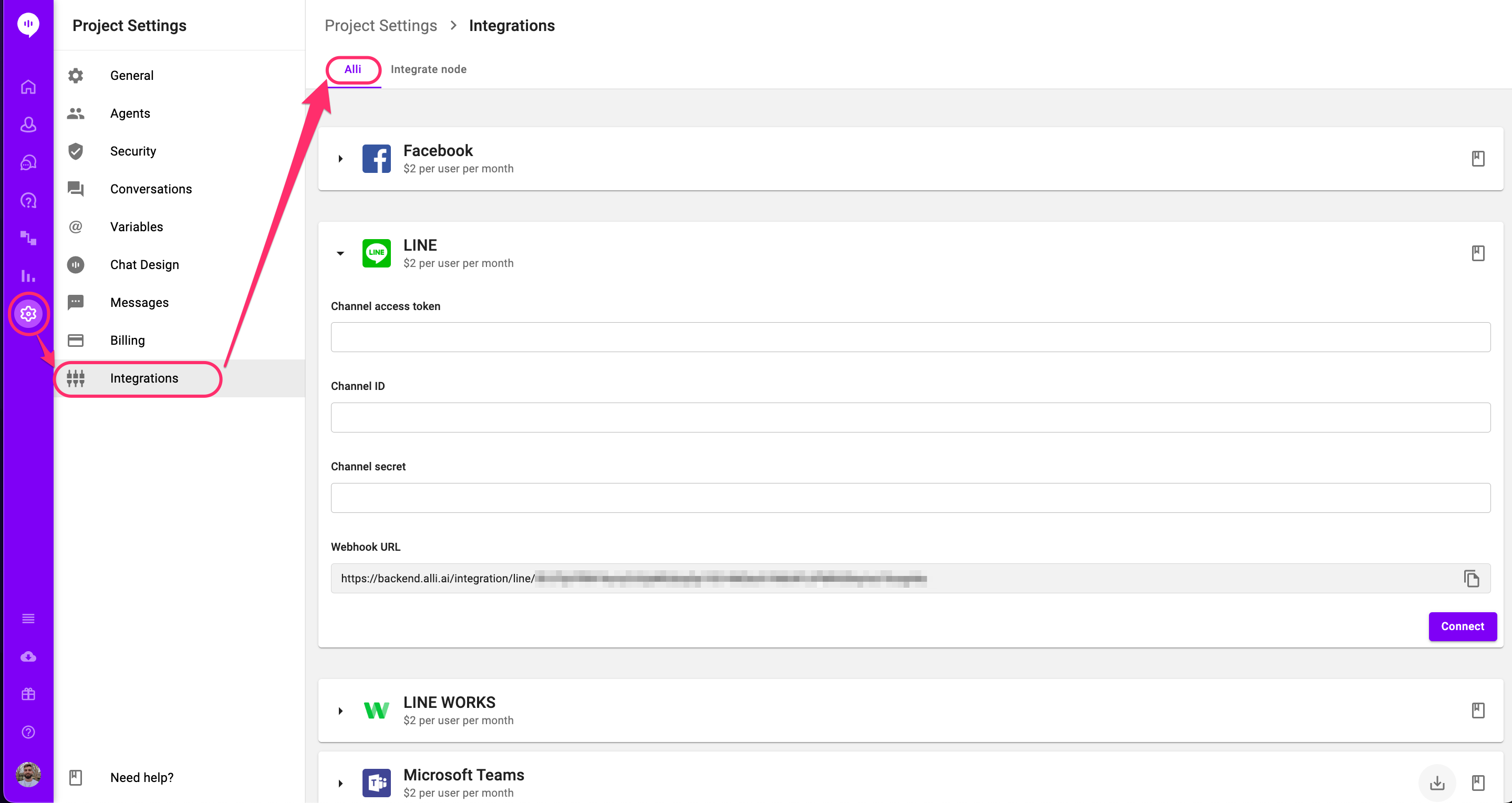Click the Connect button
The width and height of the screenshot is (1512, 803).
[1462, 626]
